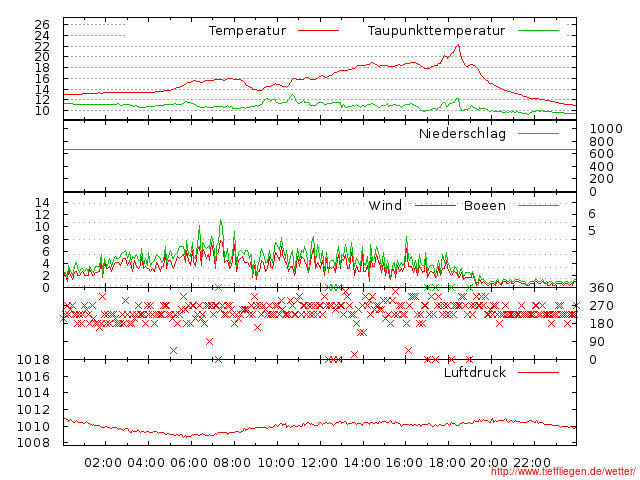Click the 20:00 time axis label
Viewport: 640px width, 480px height.
click(489, 463)
